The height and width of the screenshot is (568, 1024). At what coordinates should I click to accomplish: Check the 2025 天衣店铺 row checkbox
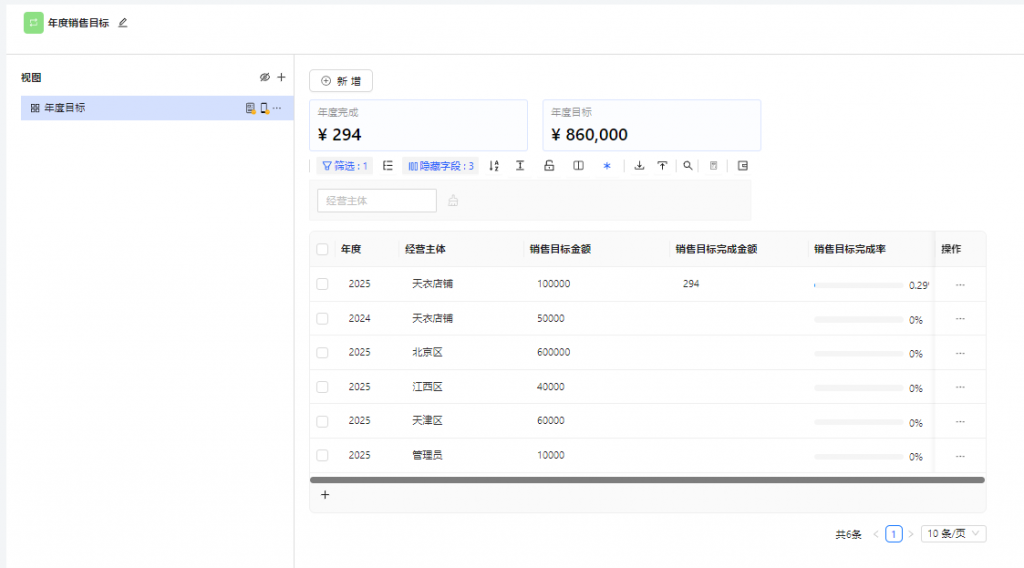322,284
